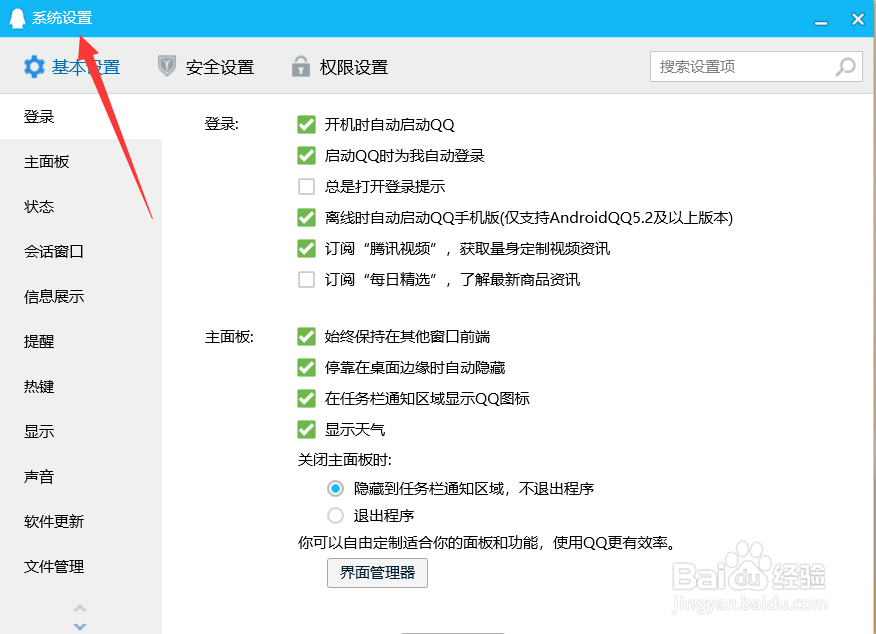This screenshot has width=876, height=634.
Task: Switch to the 安全设置 tab
Action: (206, 67)
